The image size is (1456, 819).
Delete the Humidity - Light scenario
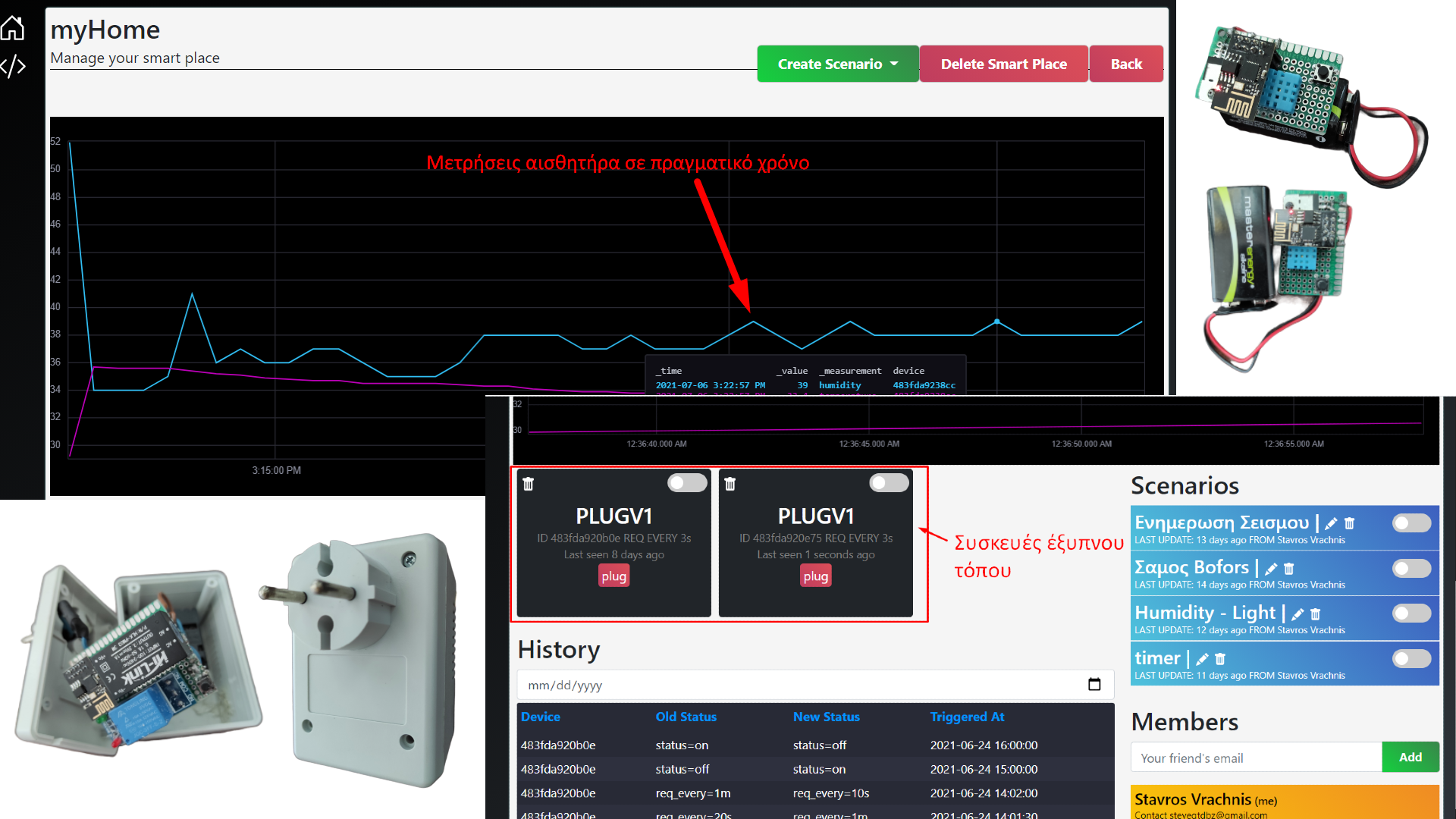coord(1316,613)
